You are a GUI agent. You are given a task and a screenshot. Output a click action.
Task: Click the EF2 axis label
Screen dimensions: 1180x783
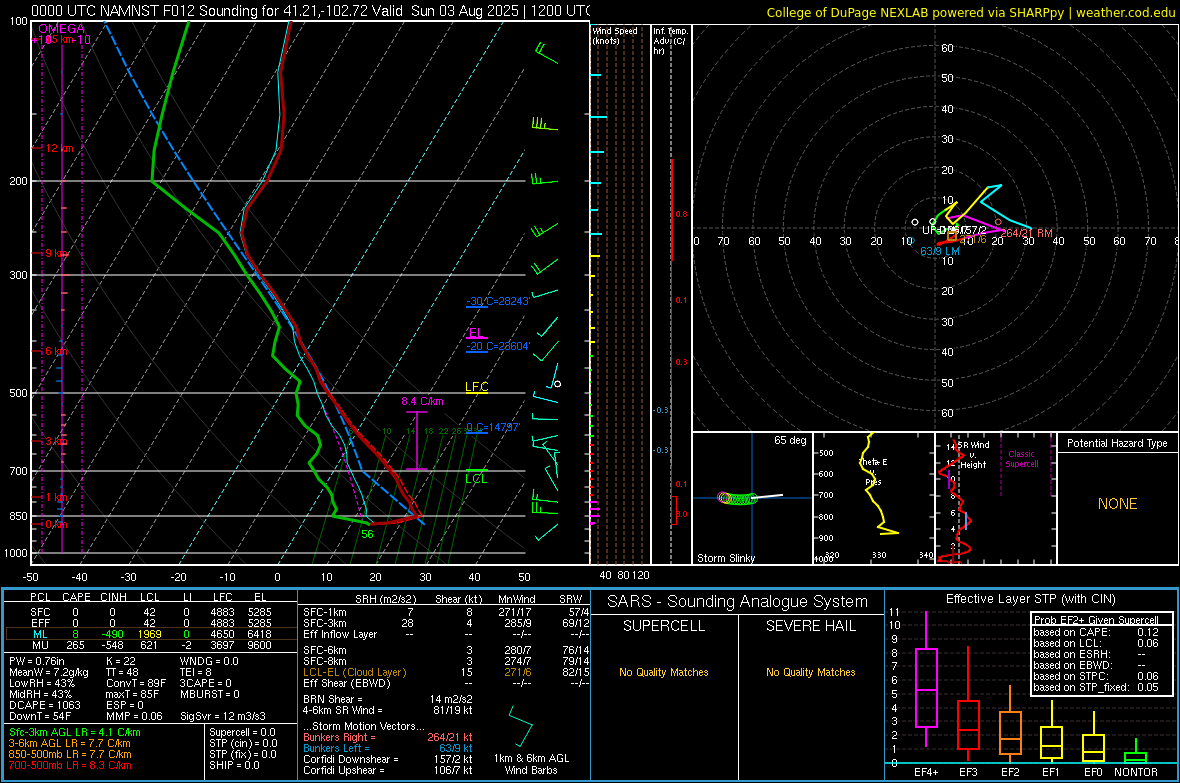1010,772
